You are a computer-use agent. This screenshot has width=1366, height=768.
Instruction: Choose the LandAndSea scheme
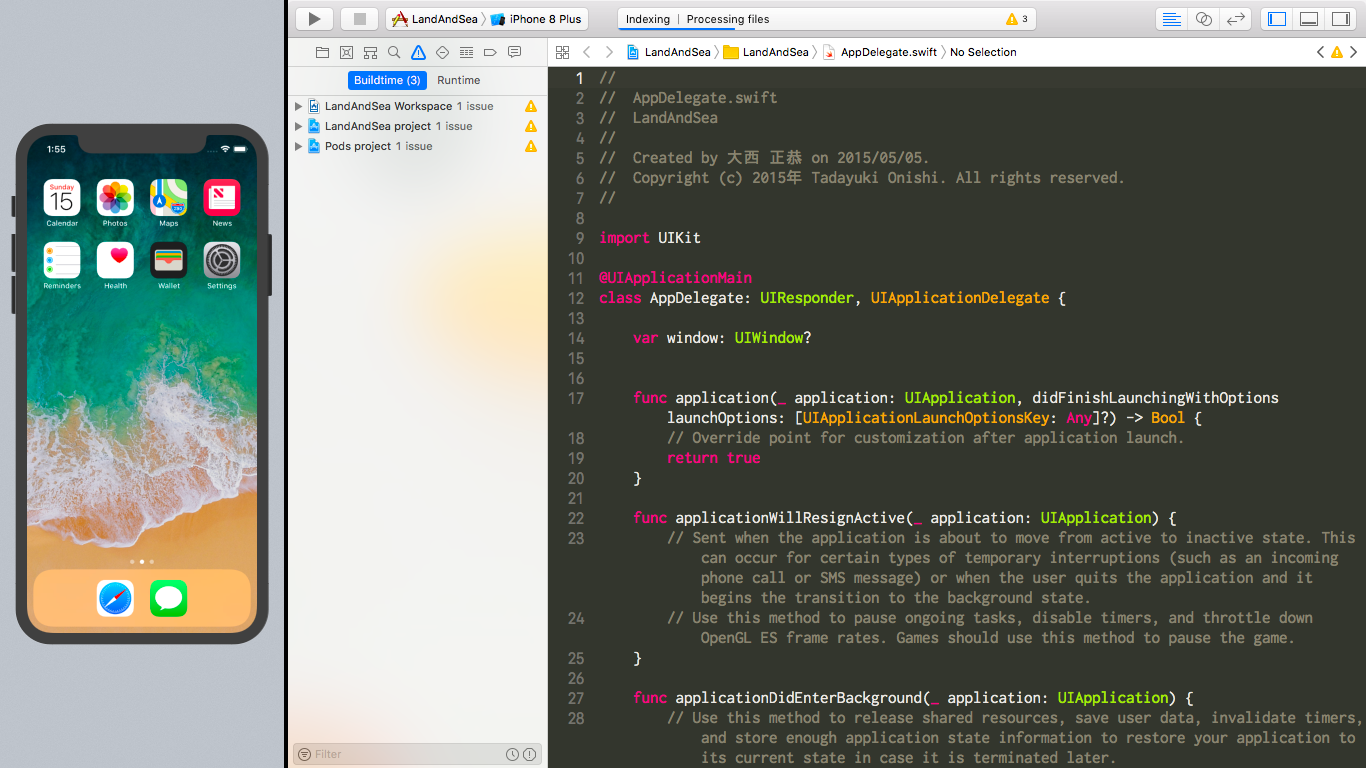point(435,19)
